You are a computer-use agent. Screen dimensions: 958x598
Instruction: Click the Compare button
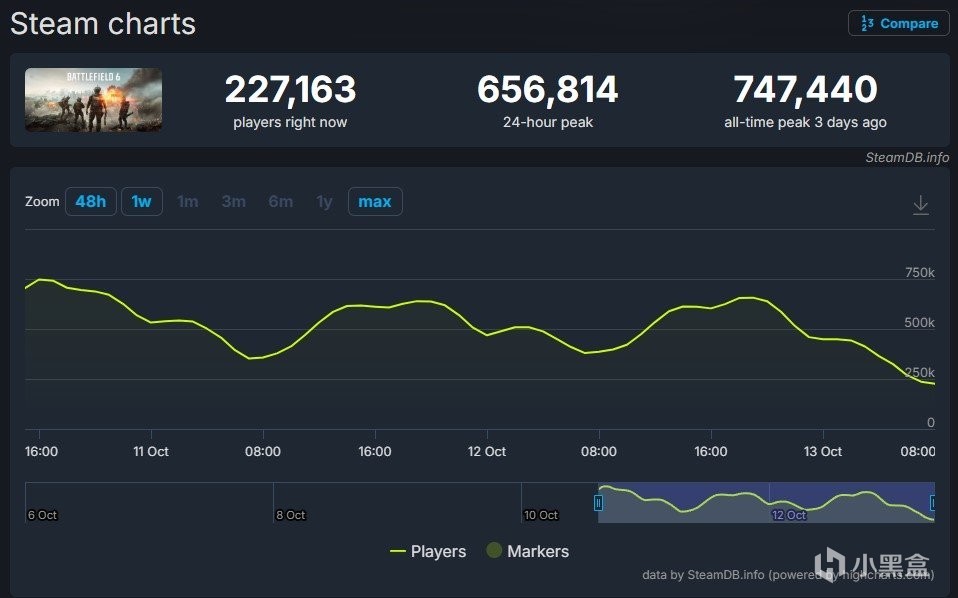click(x=899, y=23)
